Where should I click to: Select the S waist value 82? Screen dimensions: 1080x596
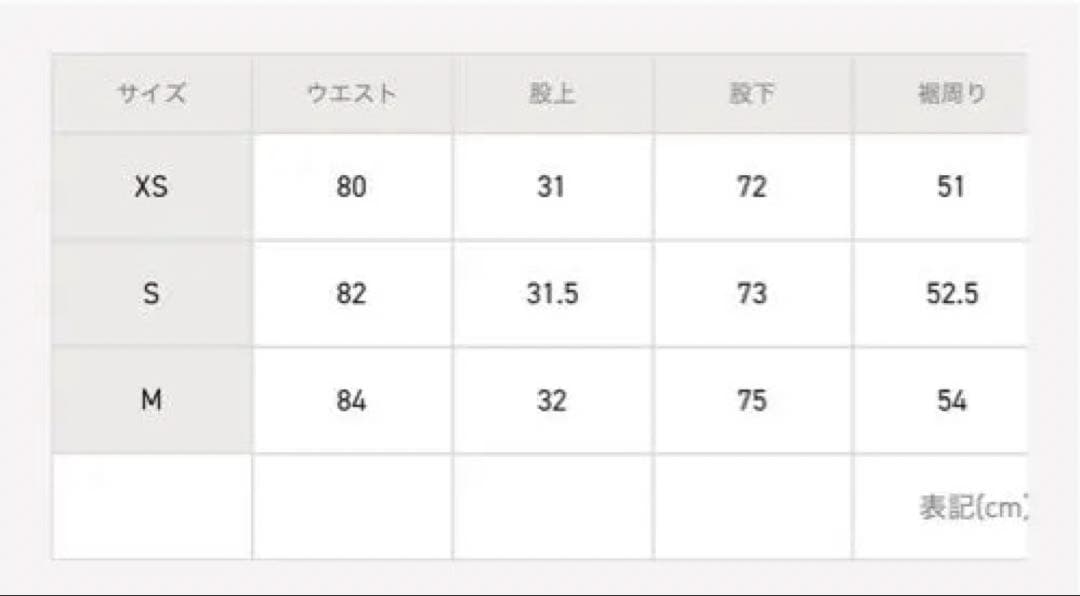[x=351, y=294]
